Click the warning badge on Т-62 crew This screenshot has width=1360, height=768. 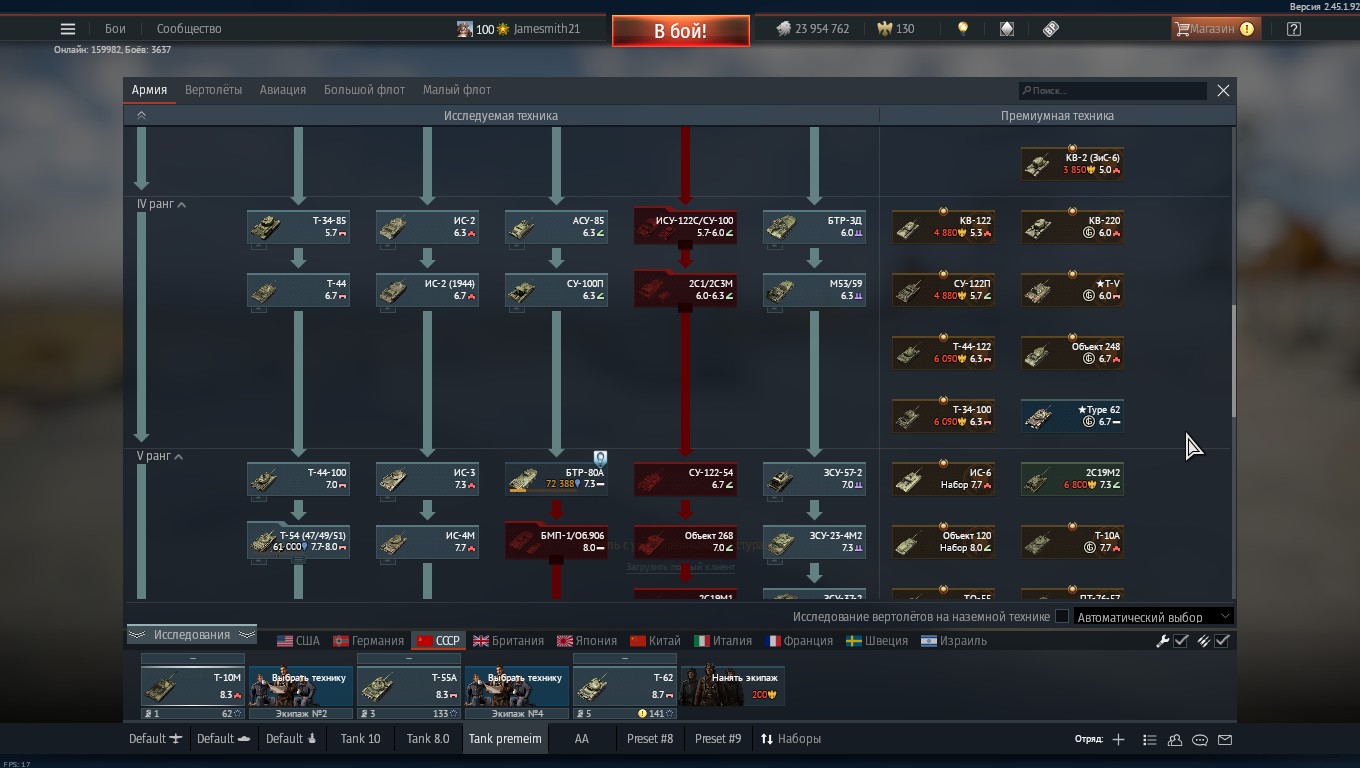tap(643, 713)
